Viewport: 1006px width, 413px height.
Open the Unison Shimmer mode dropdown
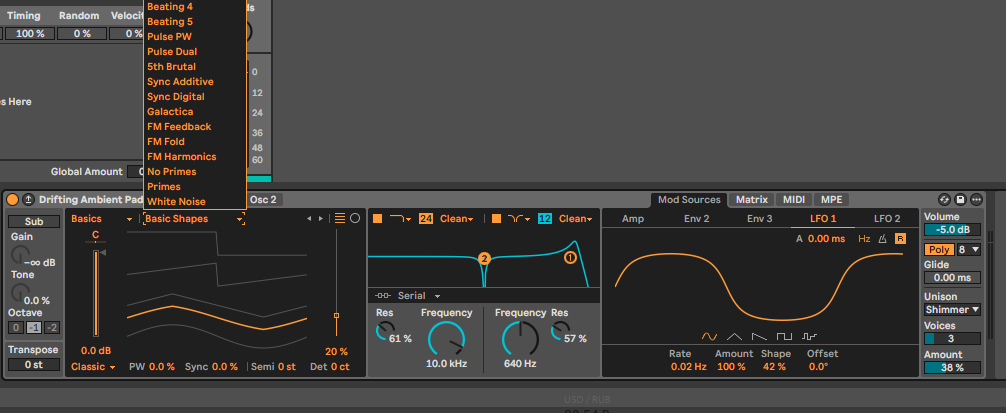pos(952,310)
